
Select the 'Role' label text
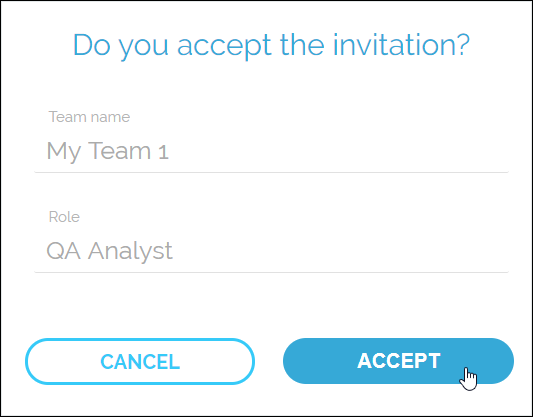pyautogui.click(x=64, y=217)
